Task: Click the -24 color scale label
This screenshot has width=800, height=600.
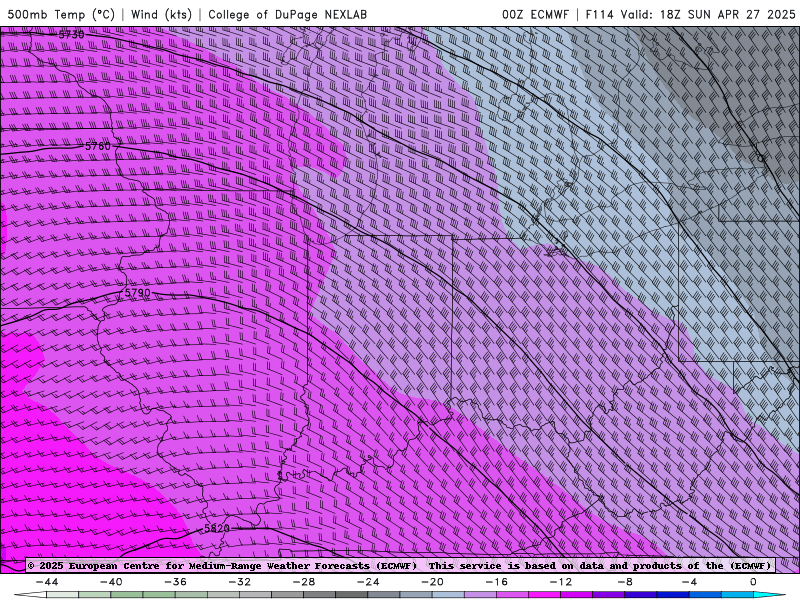Action: pyautogui.click(x=368, y=582)
